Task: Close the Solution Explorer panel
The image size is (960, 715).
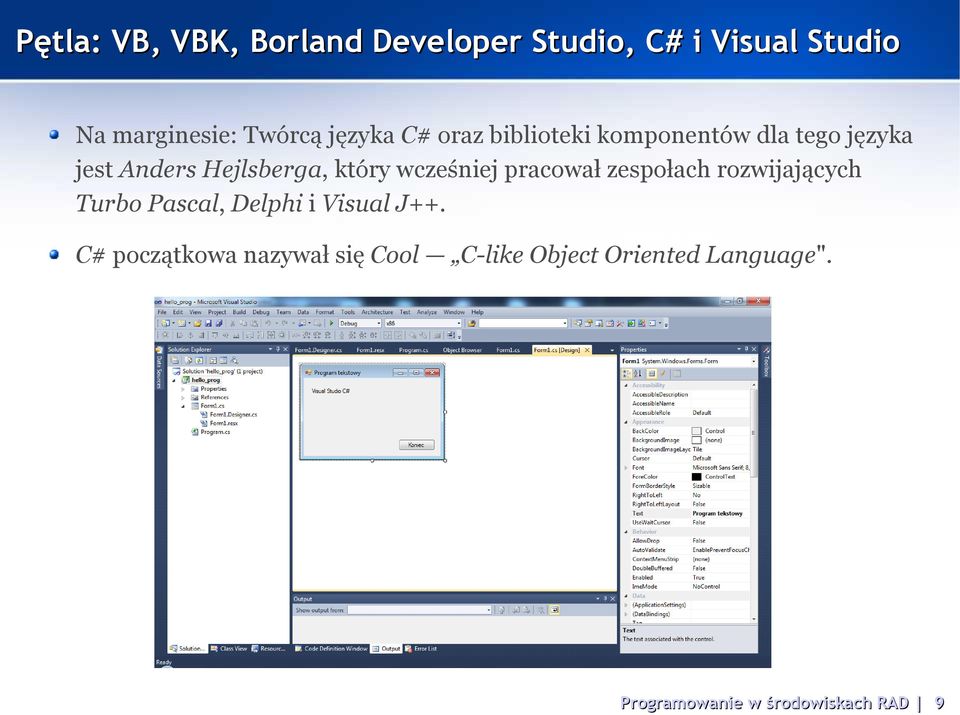Action: coord(285,349)
